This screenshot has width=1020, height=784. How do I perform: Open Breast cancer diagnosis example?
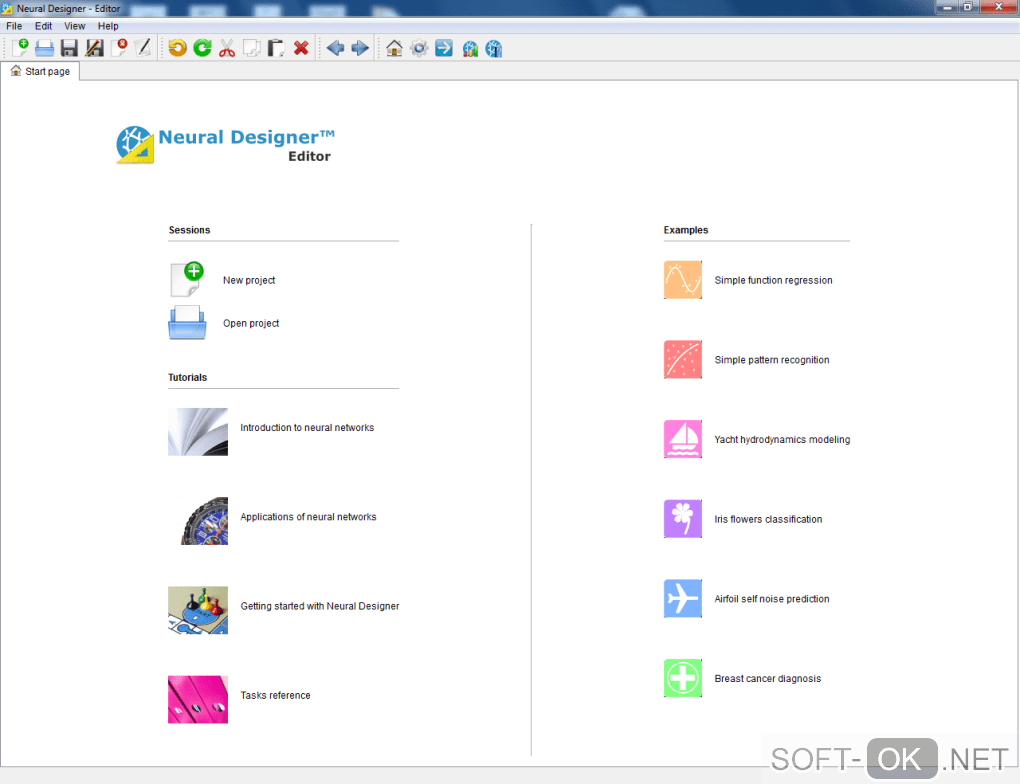(768, 679)
